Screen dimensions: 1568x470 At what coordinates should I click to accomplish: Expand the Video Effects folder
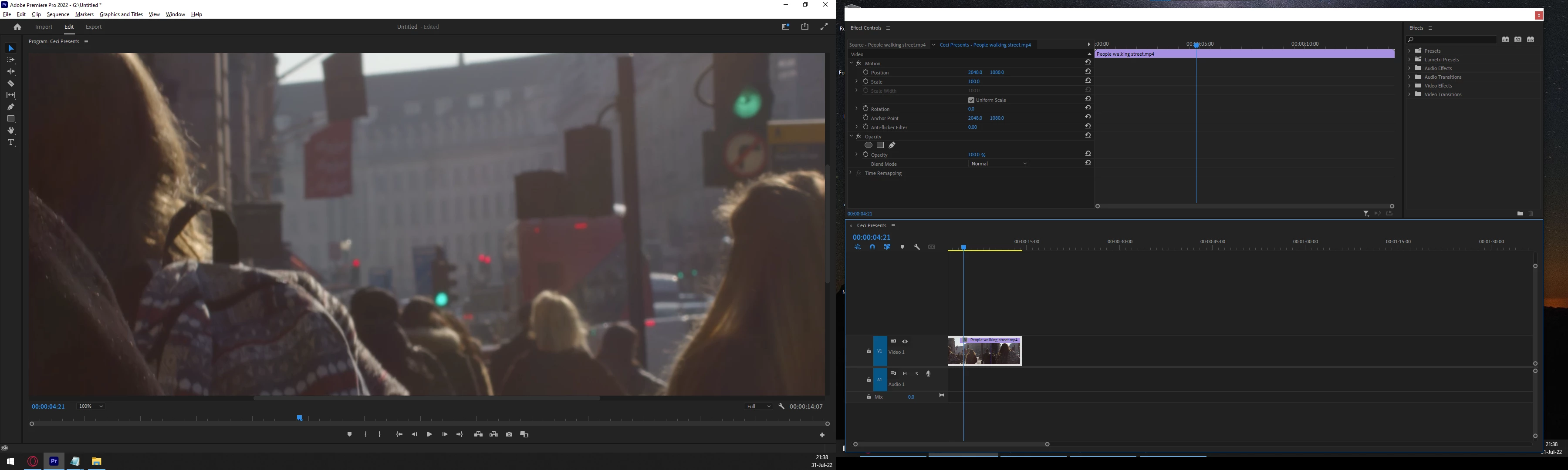pos(1409,86)
